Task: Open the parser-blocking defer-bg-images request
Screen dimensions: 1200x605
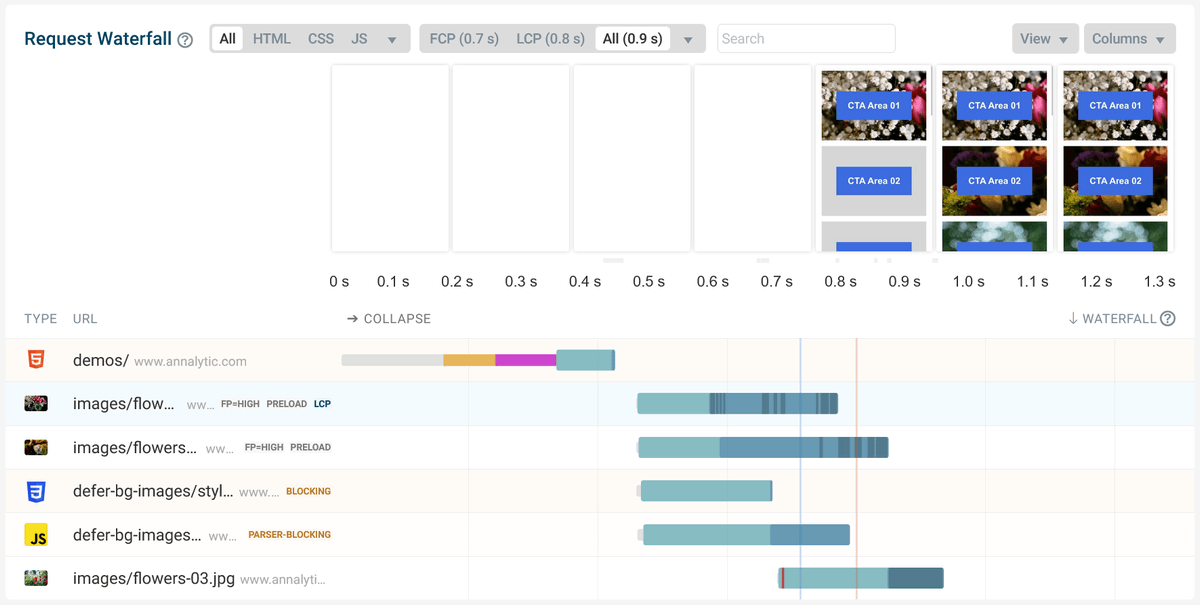Action: click(x=600, y=535)
